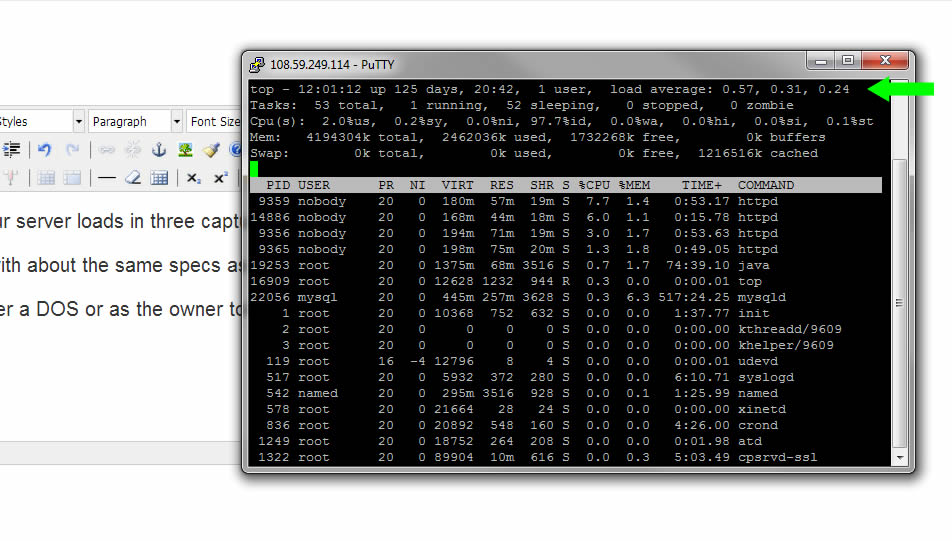952x541 pixels.
Task: Click the top command in row 16909
Action: pos(750,281)
